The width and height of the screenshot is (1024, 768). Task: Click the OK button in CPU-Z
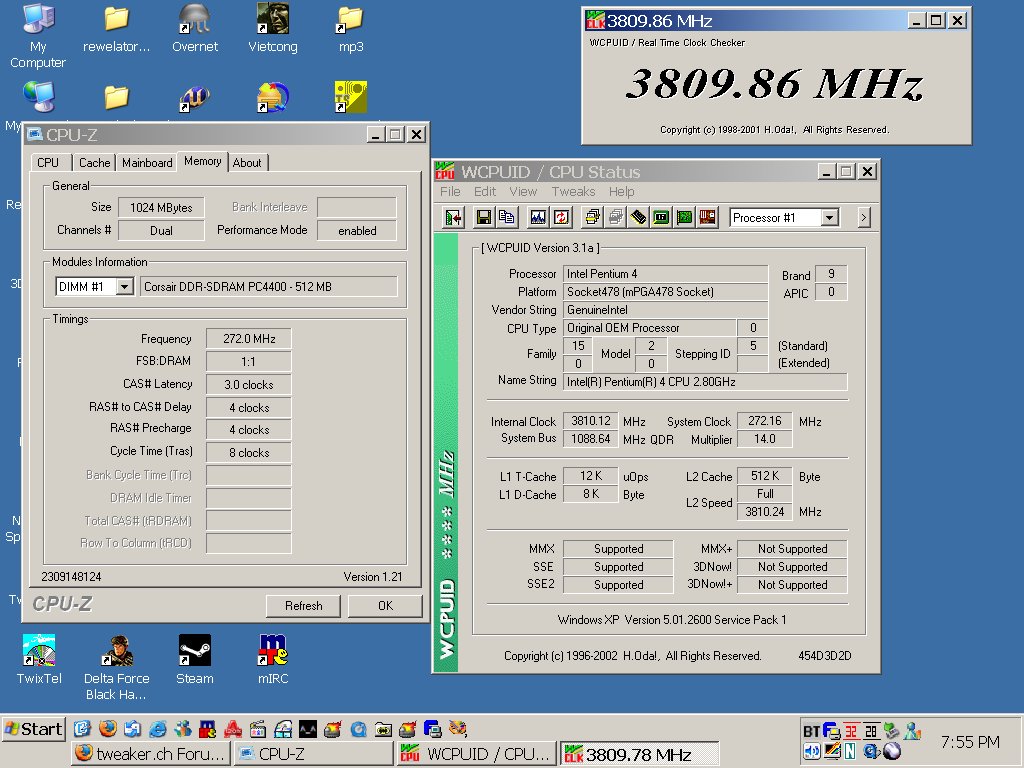click(385, 605)
